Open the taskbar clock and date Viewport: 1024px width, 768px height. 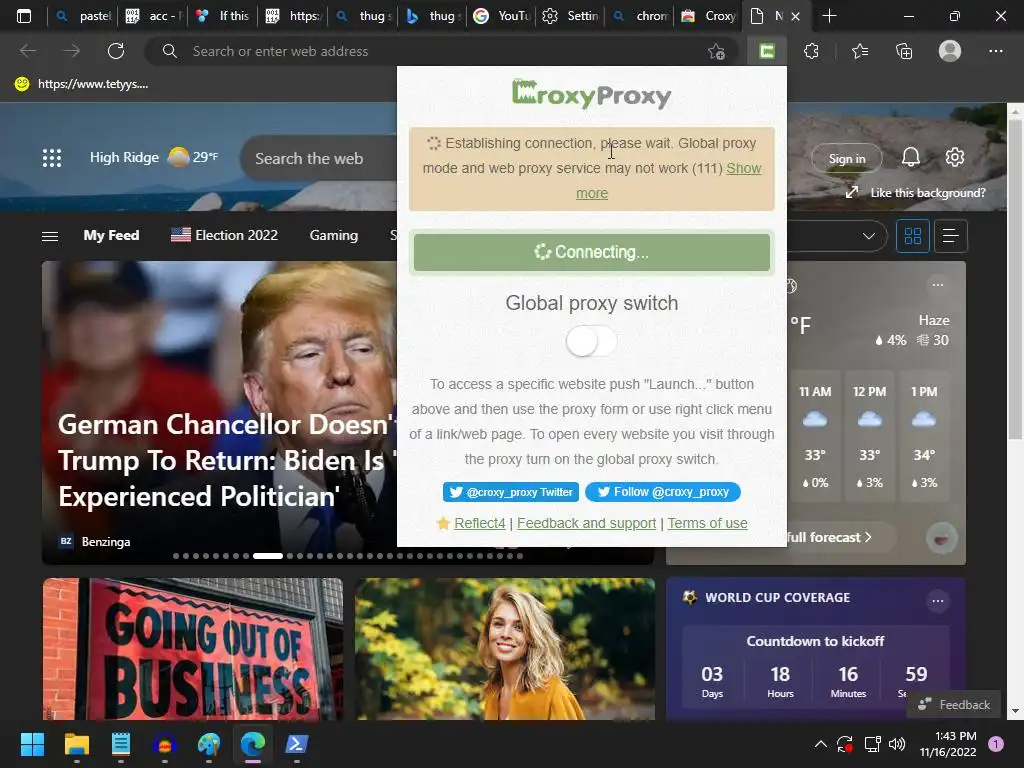point(948,744)
